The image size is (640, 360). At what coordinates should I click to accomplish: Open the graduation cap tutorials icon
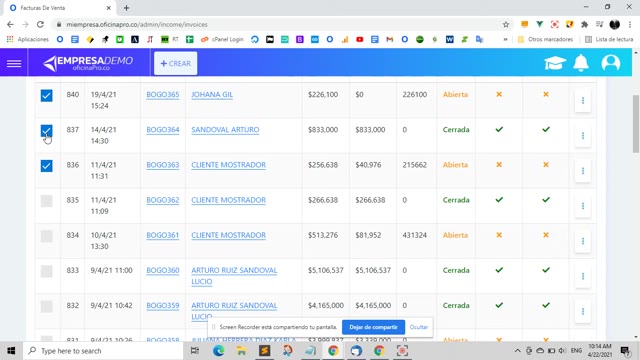(x=555, y=63)
